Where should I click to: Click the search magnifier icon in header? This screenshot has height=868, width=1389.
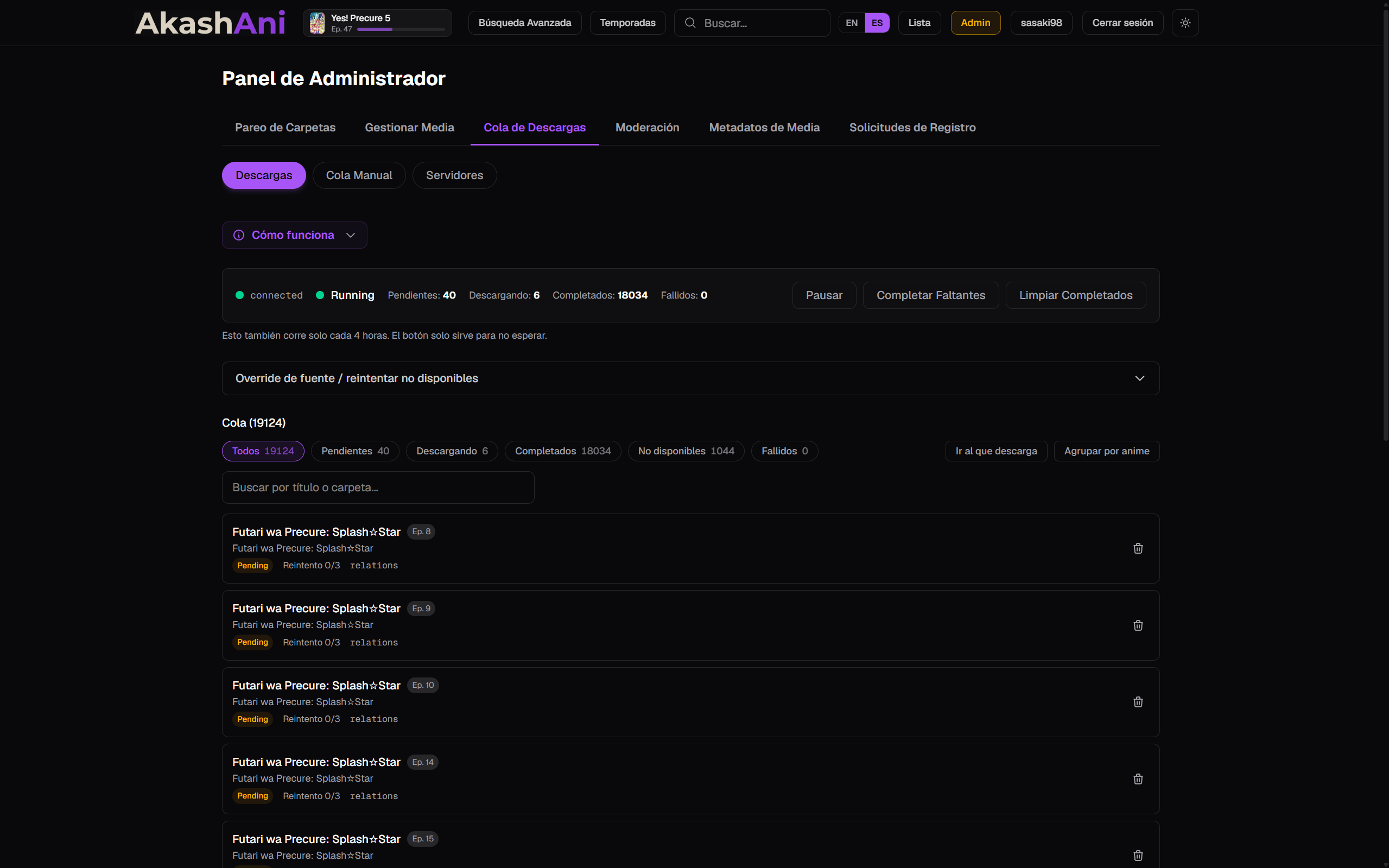click(x=690, y=23)
